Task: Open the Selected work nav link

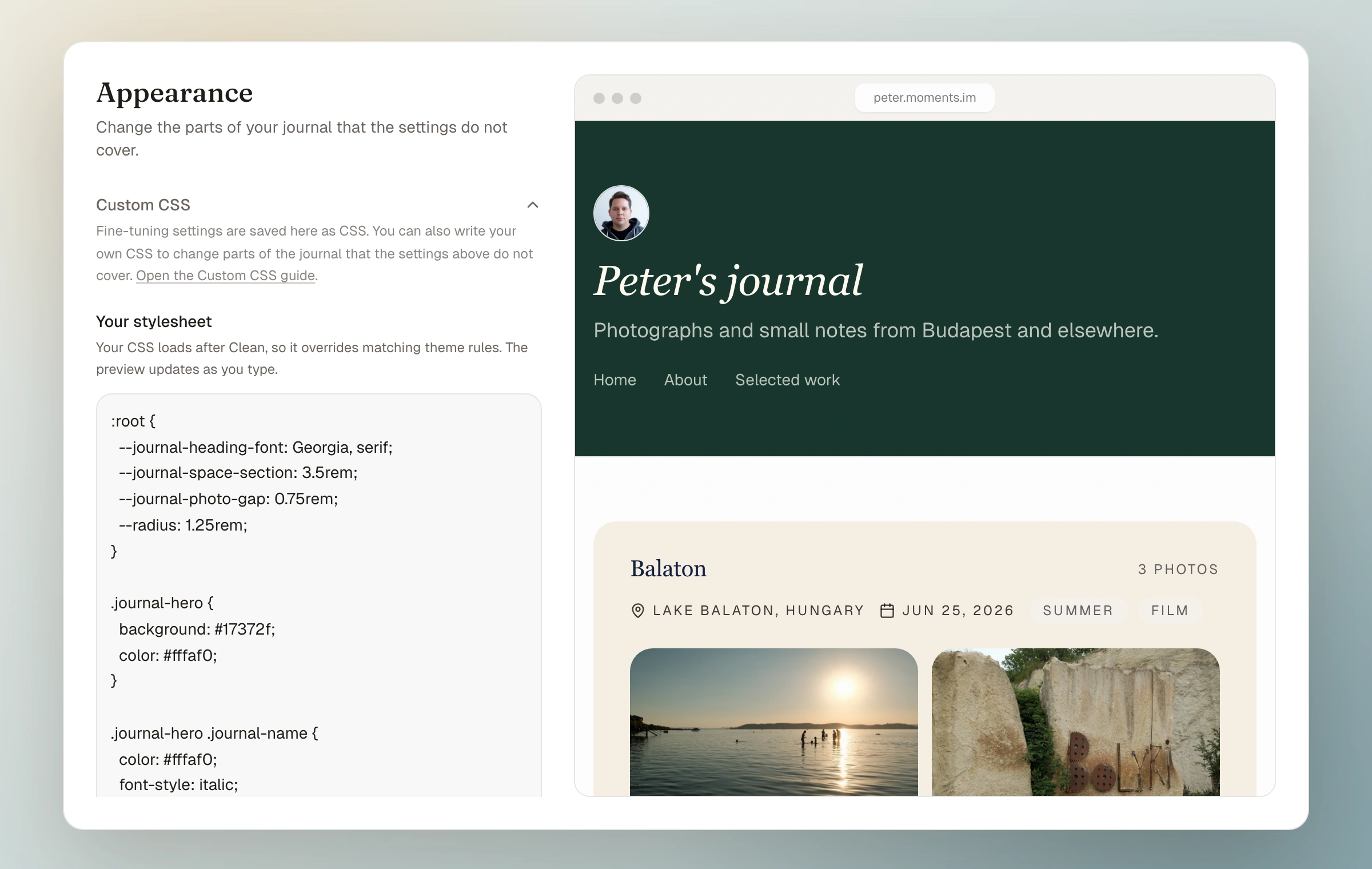Action: point(787,380)
